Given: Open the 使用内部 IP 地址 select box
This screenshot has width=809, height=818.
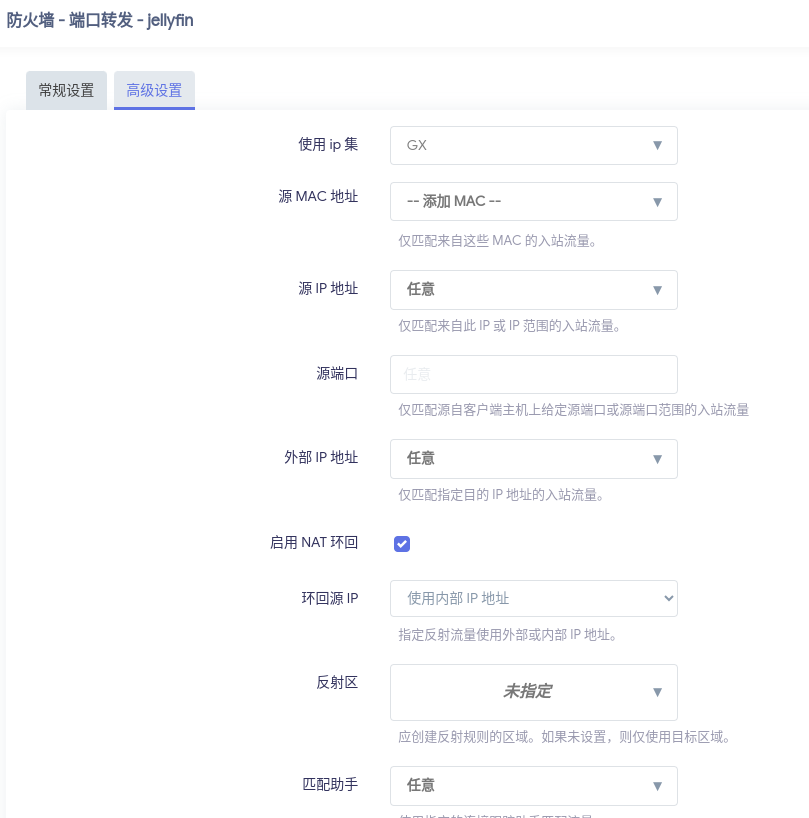Looking at the screenshot, I should tap(520, 599).
